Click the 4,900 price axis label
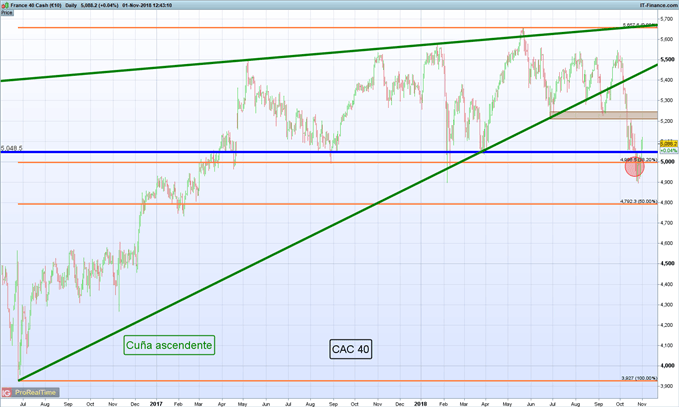Screen dimensions: 679x407 pyautogui.click(x=667, y=182)
